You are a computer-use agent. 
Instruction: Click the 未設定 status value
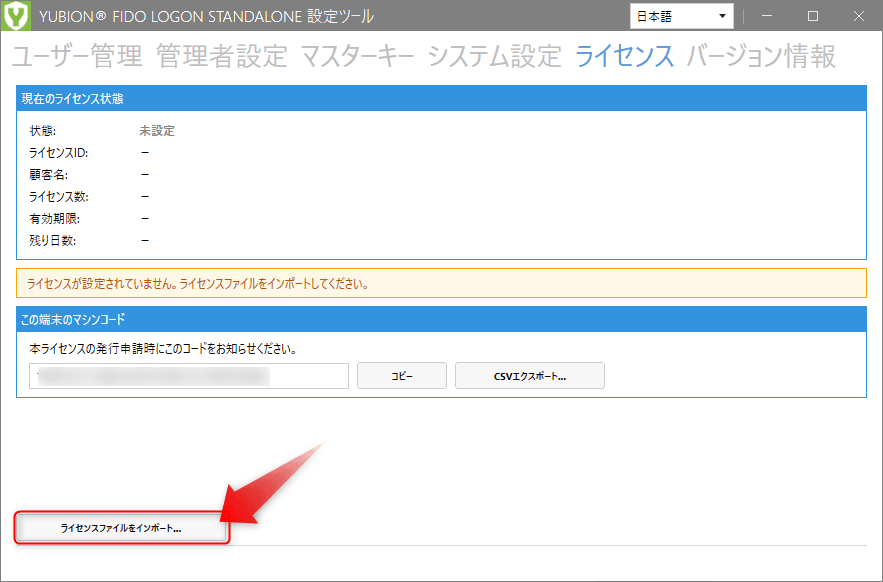pos(157,131)
